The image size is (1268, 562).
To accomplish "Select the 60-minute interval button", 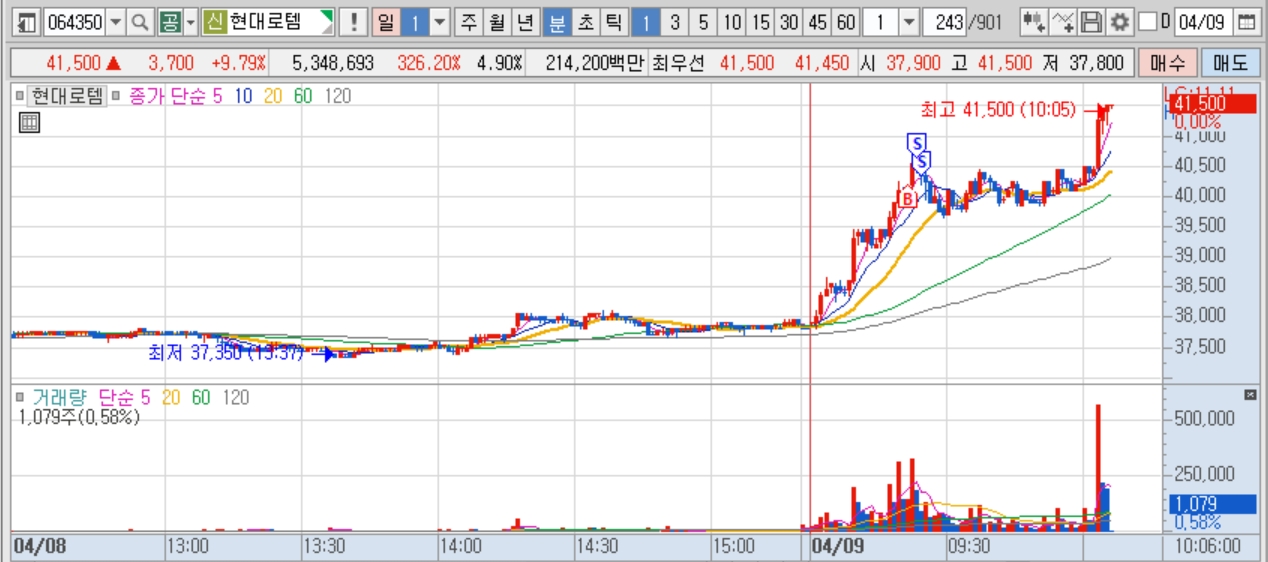I will point(847,21).
